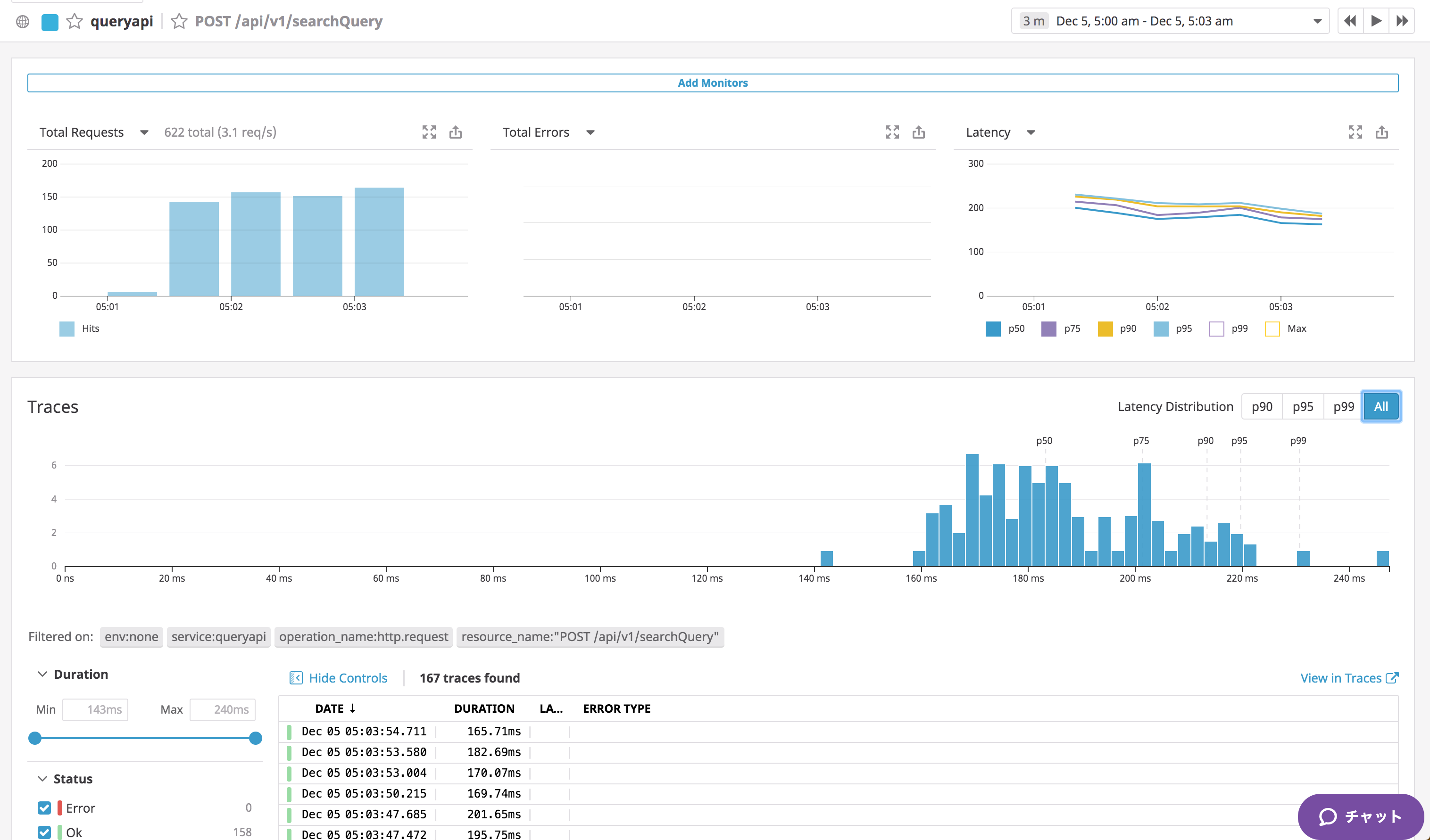
Task: Click the Duration slider's right handle
Action: pos(255,738)
